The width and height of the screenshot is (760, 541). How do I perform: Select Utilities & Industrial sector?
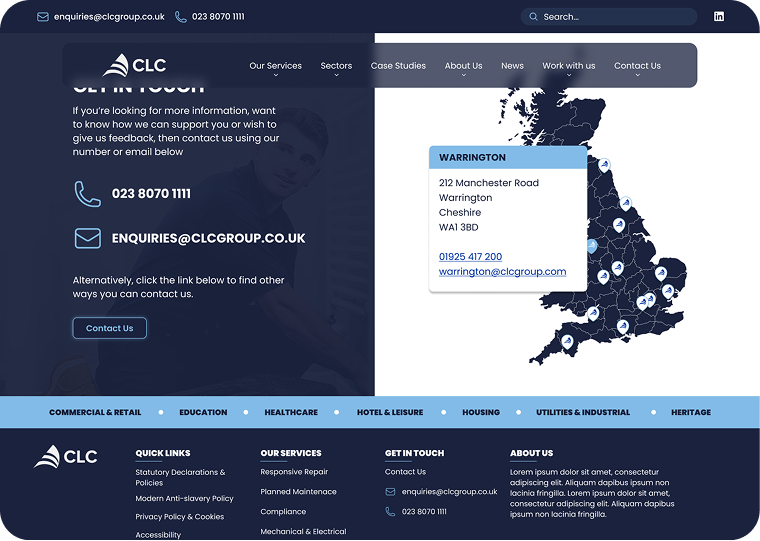[583, 413]
